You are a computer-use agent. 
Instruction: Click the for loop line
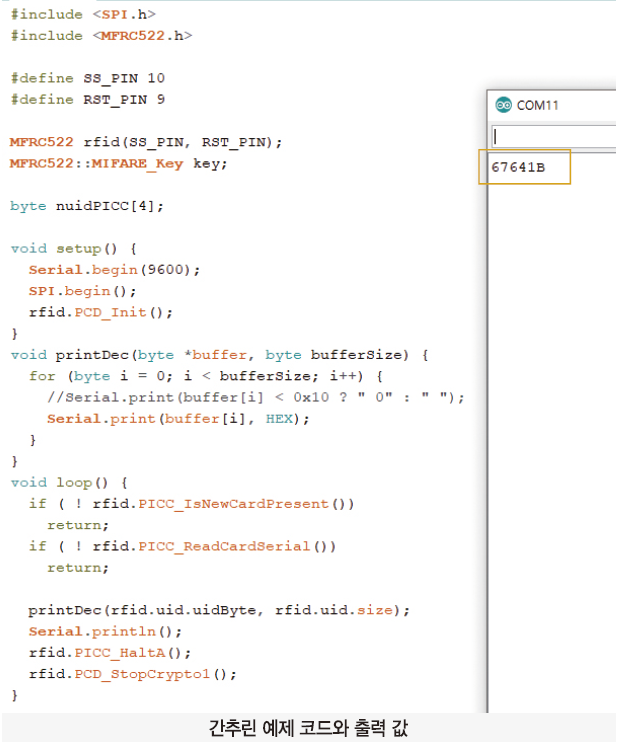(205, 377)
